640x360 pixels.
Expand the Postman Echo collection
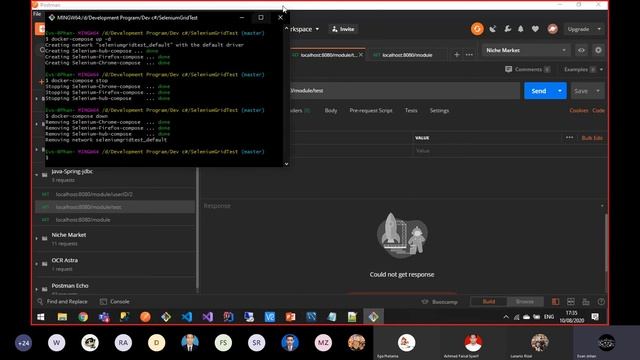(x=36, y=289)
